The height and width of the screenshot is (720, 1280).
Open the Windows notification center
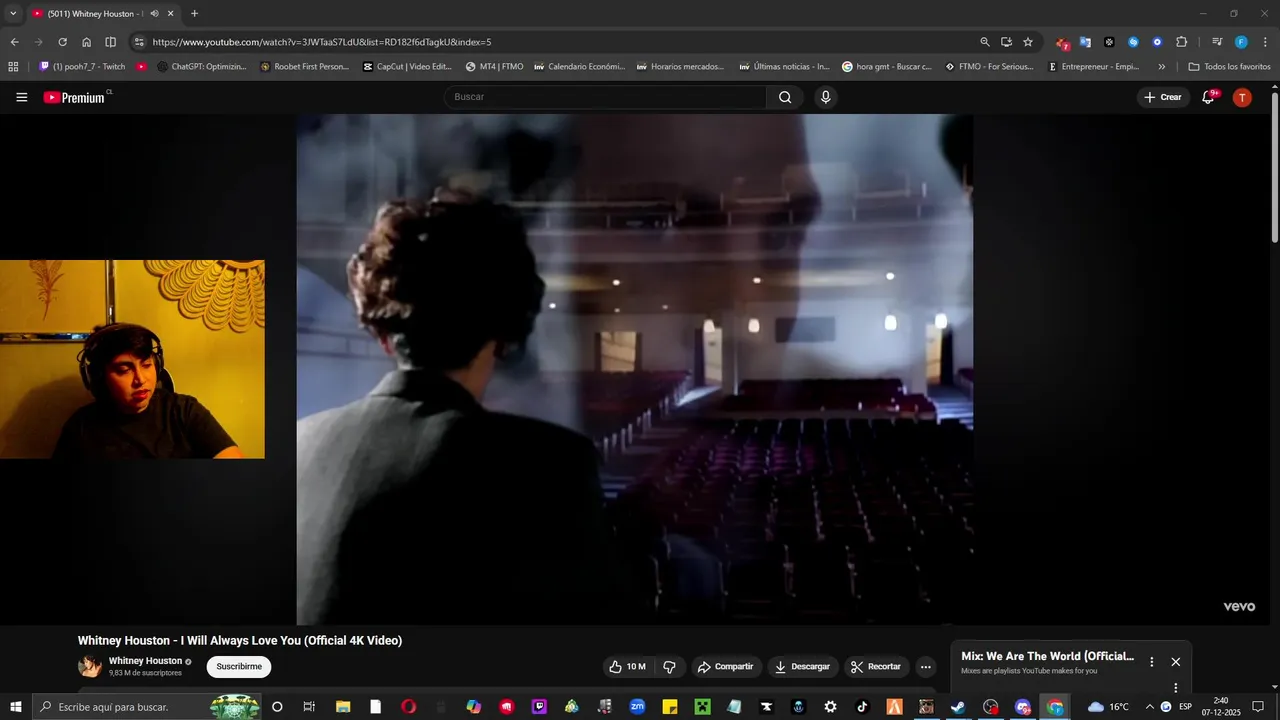tap(1258, 707)
